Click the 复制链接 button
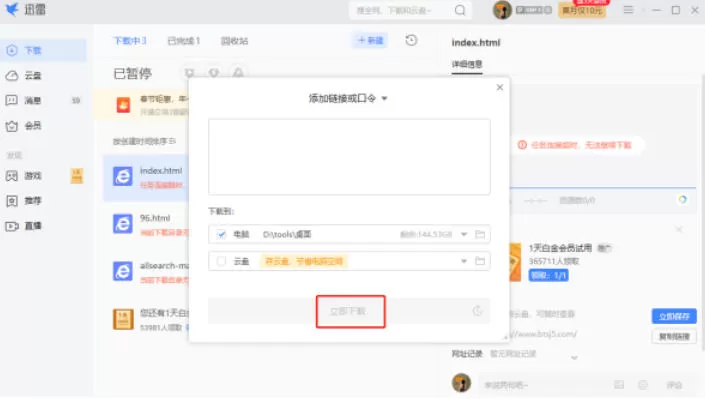705x399 pixels. click(674, 336)
